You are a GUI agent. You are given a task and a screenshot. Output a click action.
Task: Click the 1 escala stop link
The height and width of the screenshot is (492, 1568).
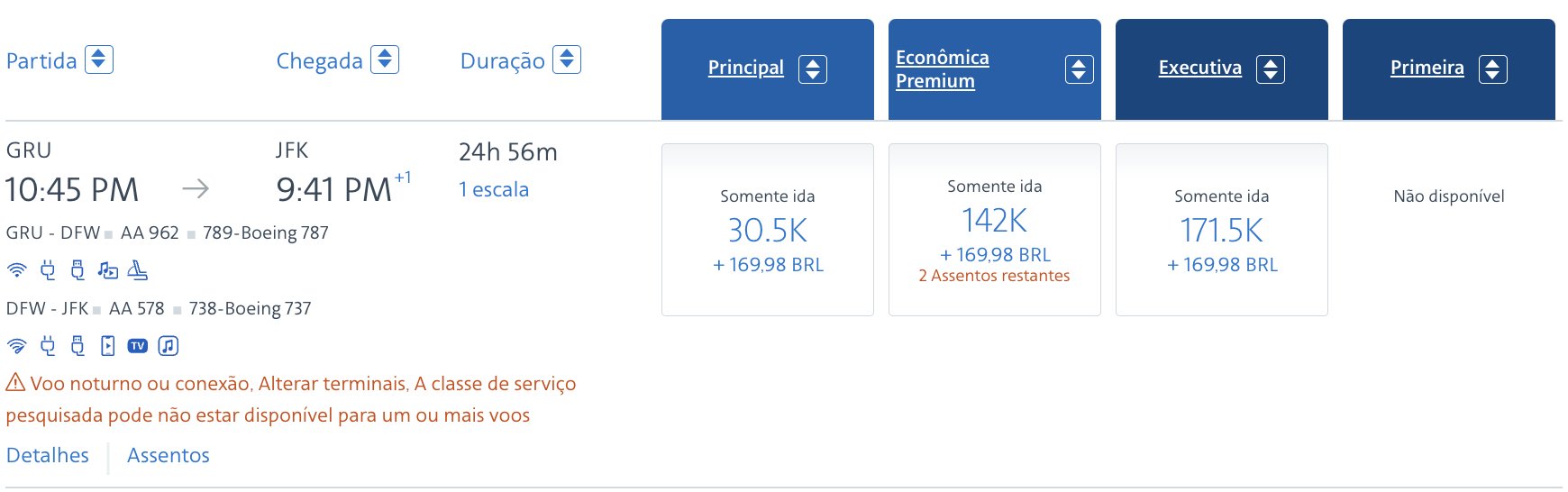tap(494, 189)
